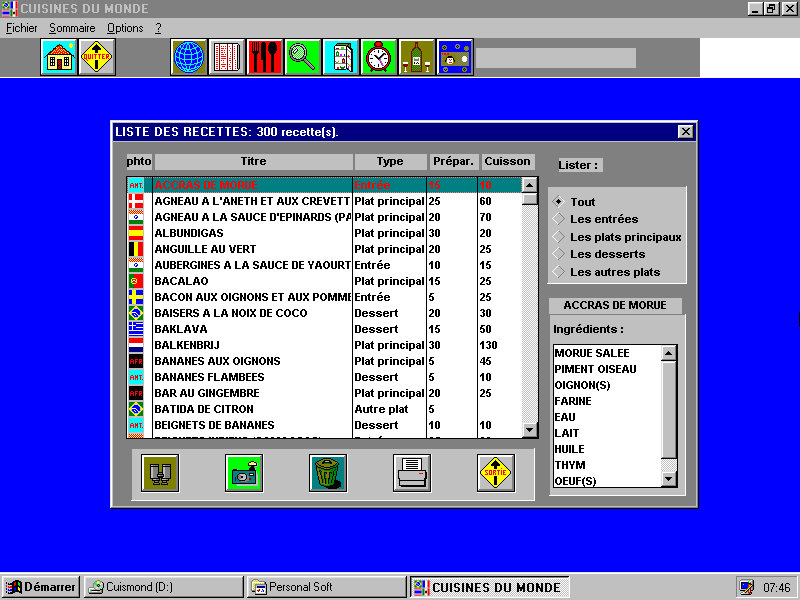Click the trash can delete button
This screenshot has height=600, width=800.
pos(327,473)
